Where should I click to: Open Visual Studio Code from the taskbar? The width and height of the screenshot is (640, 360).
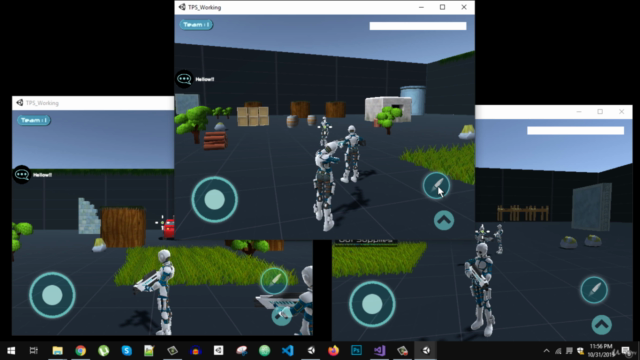[288, 351]
